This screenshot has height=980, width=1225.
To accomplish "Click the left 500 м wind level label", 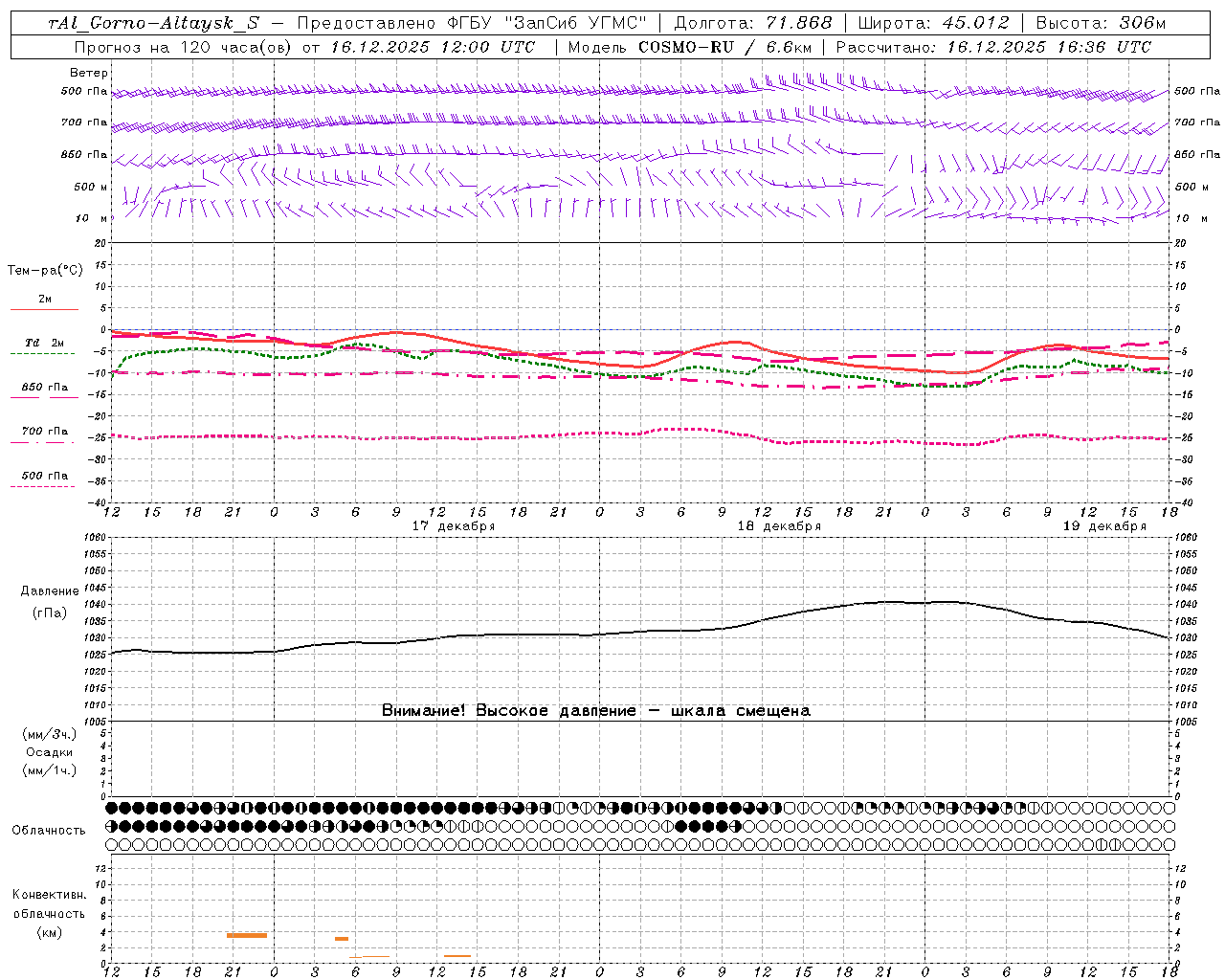I will click(x=91, y=187).
